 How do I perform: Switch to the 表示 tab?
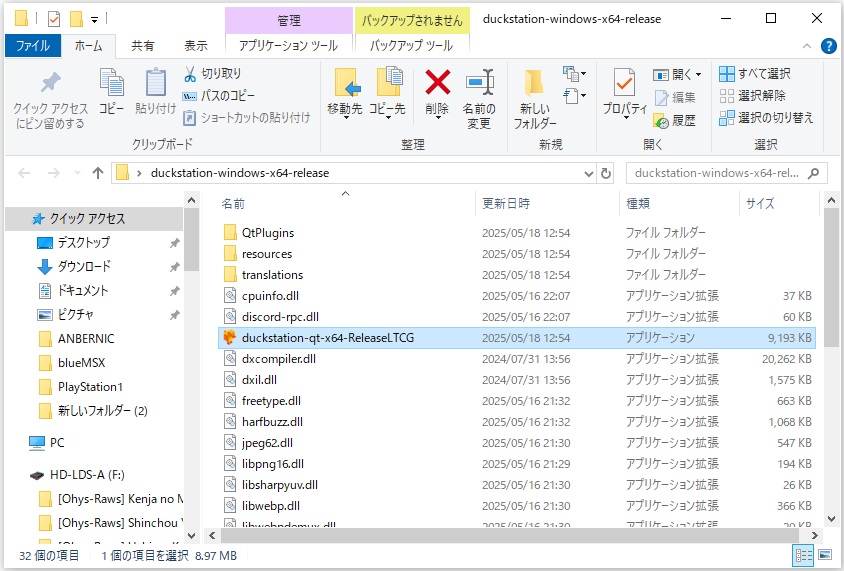pos(196,46)
